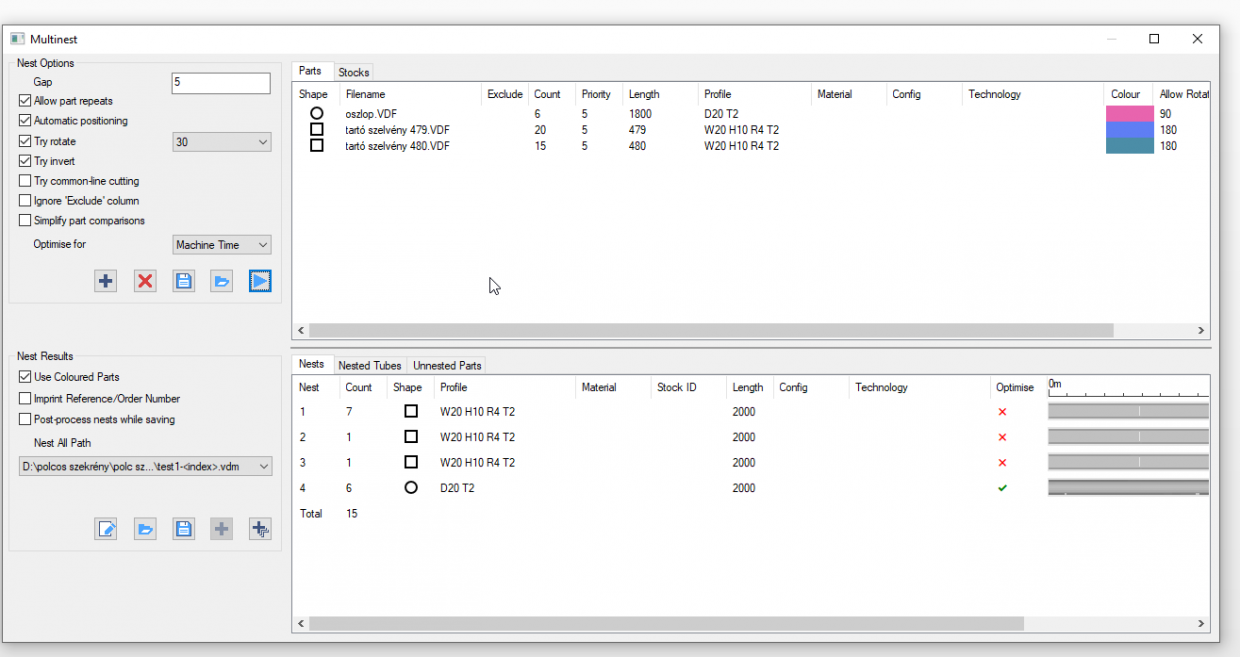Open the Try rotate angle dropdown
This screenshot has height=657, width=1240.
[x=221, y=142]
